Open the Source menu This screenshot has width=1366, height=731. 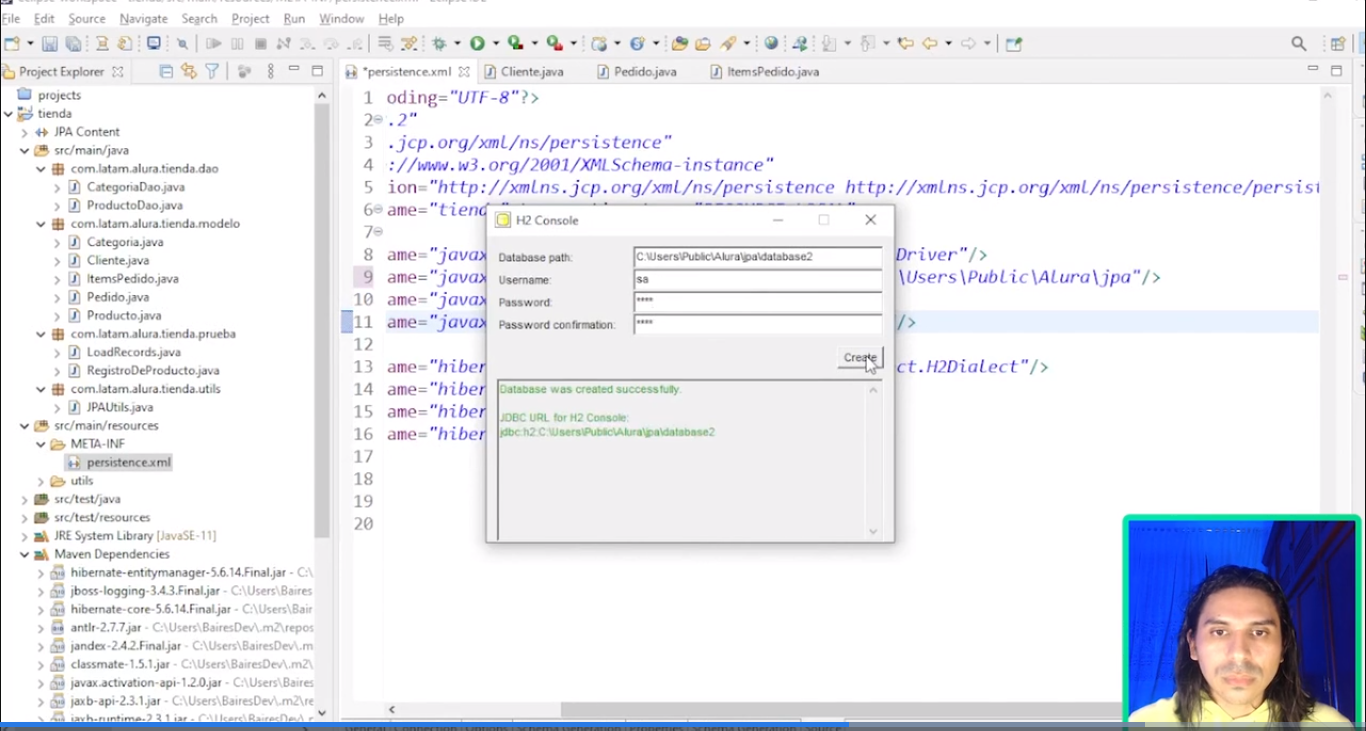[x=87, y=18]
